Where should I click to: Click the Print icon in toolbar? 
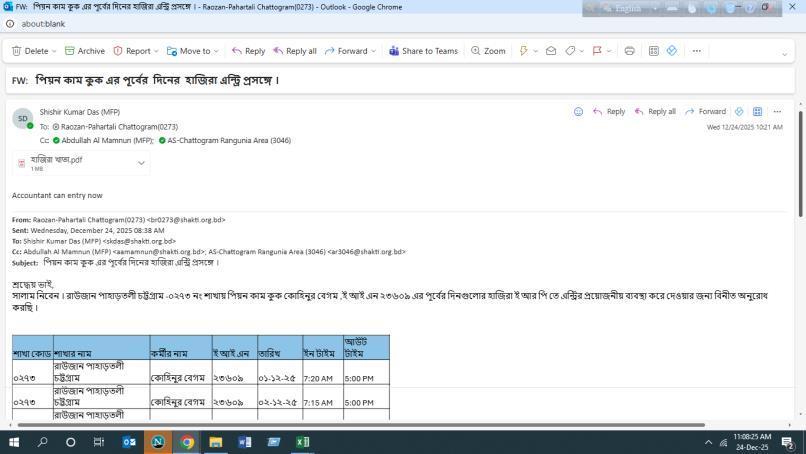pyautogui.click(x=629, y=51)
